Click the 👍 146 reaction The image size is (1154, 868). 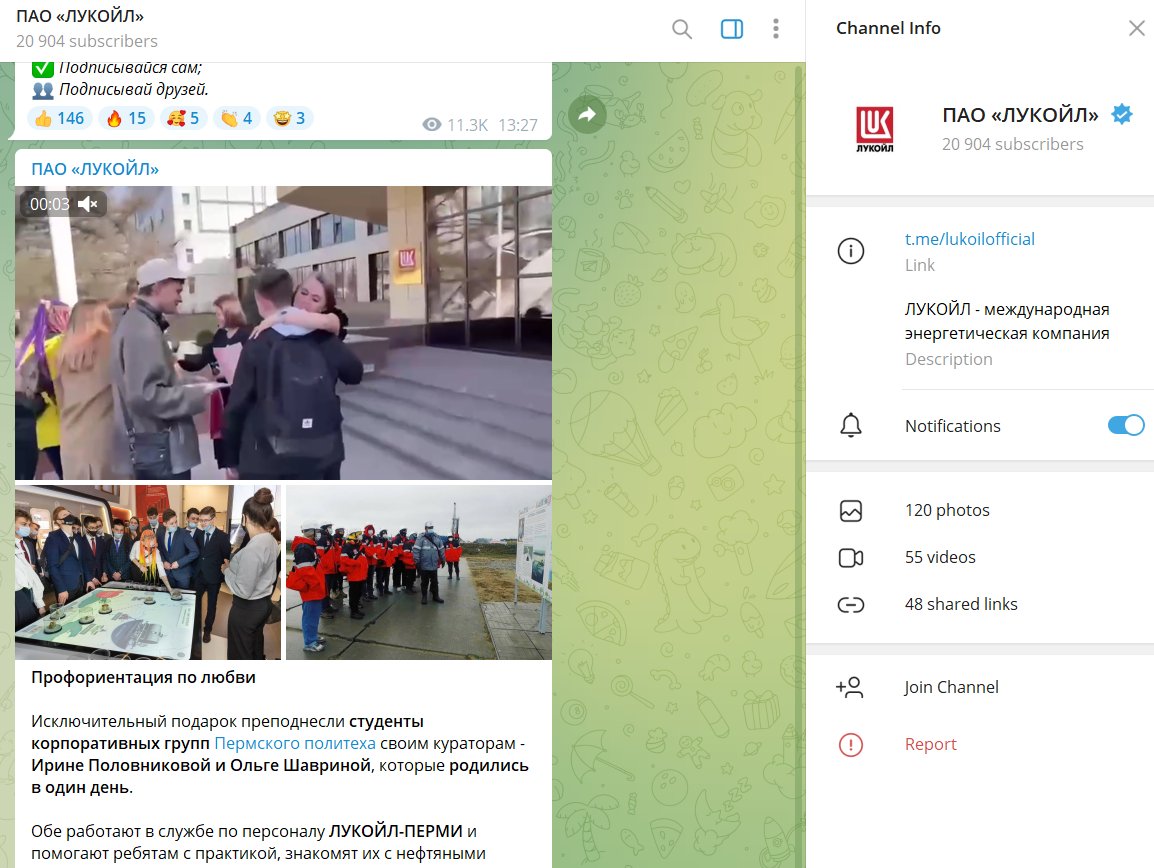59,117
